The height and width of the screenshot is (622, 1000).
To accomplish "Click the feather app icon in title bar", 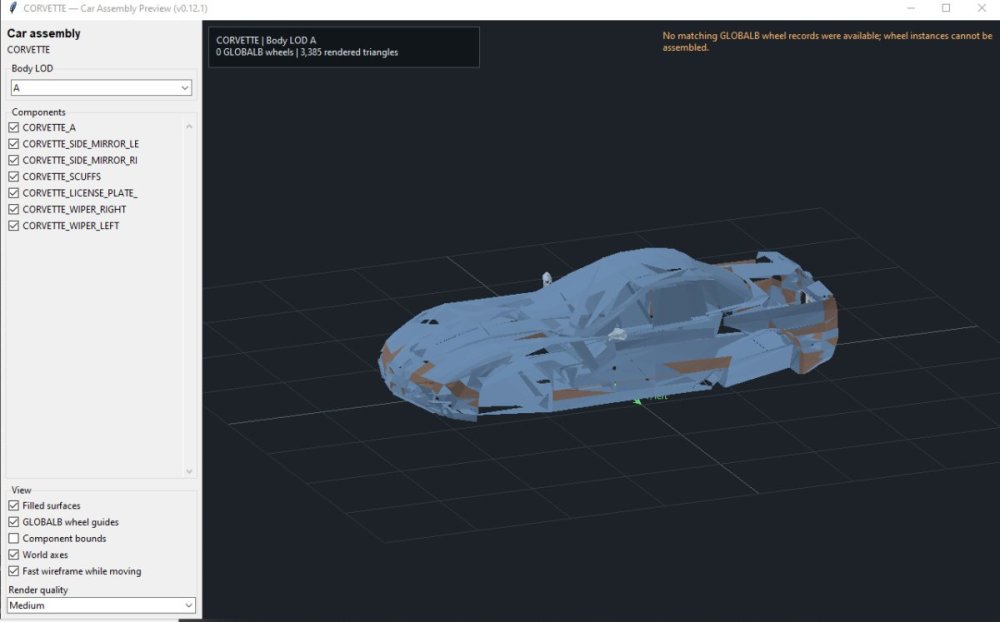I will (x=12, y=8).
